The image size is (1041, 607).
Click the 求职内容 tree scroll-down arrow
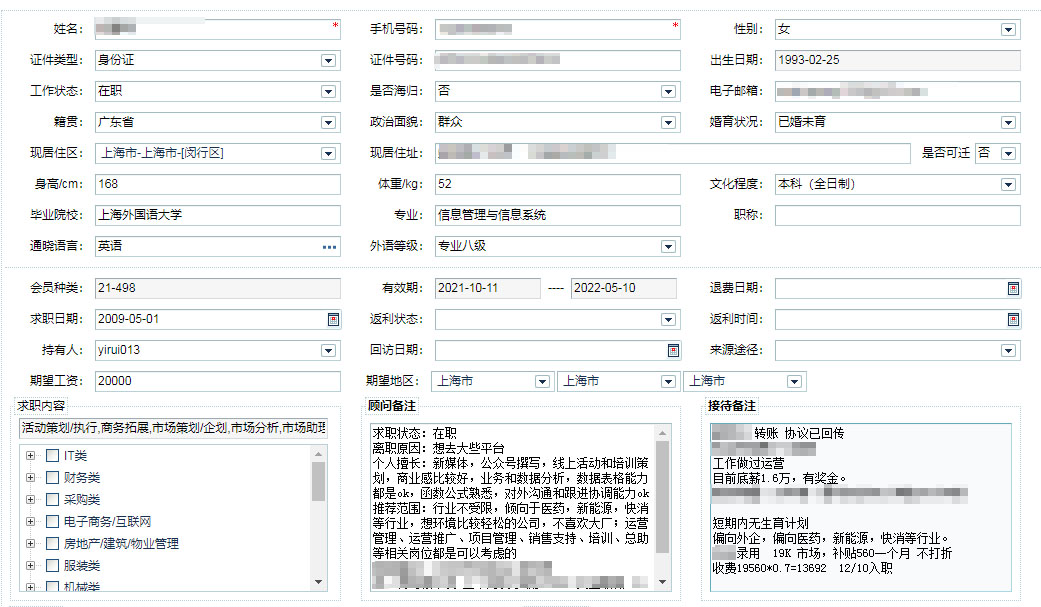(319, 582)
